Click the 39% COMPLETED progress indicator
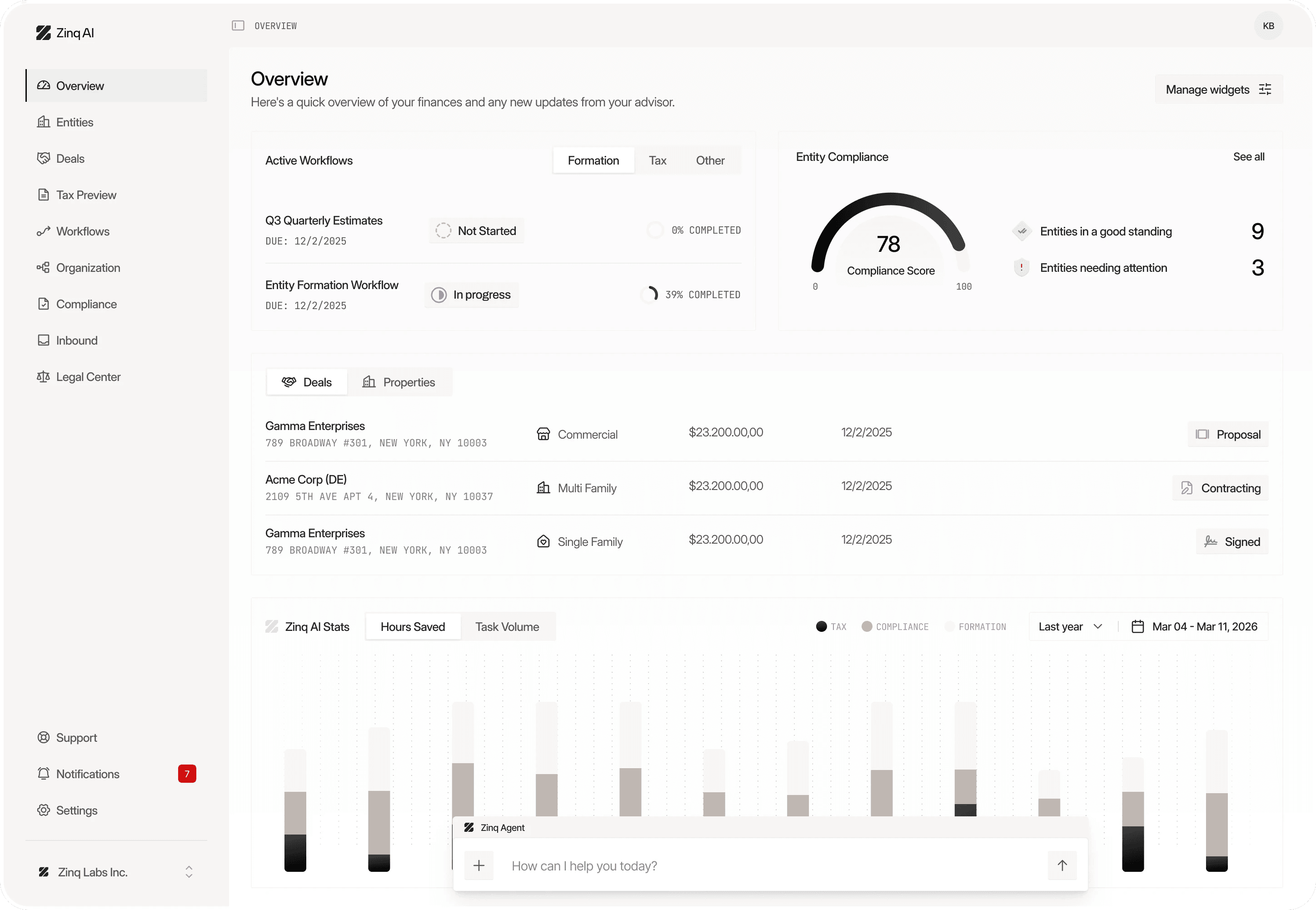 (691, 295)
